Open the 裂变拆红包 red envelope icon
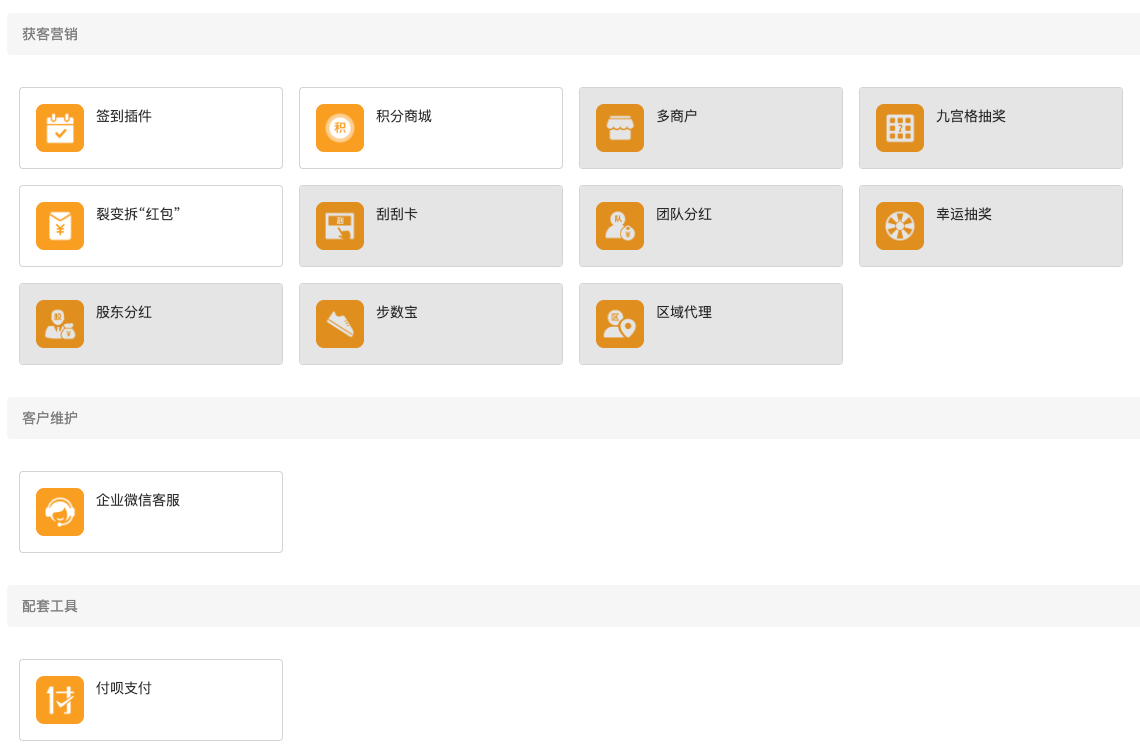1140x756 pixels. pos(60,226)
